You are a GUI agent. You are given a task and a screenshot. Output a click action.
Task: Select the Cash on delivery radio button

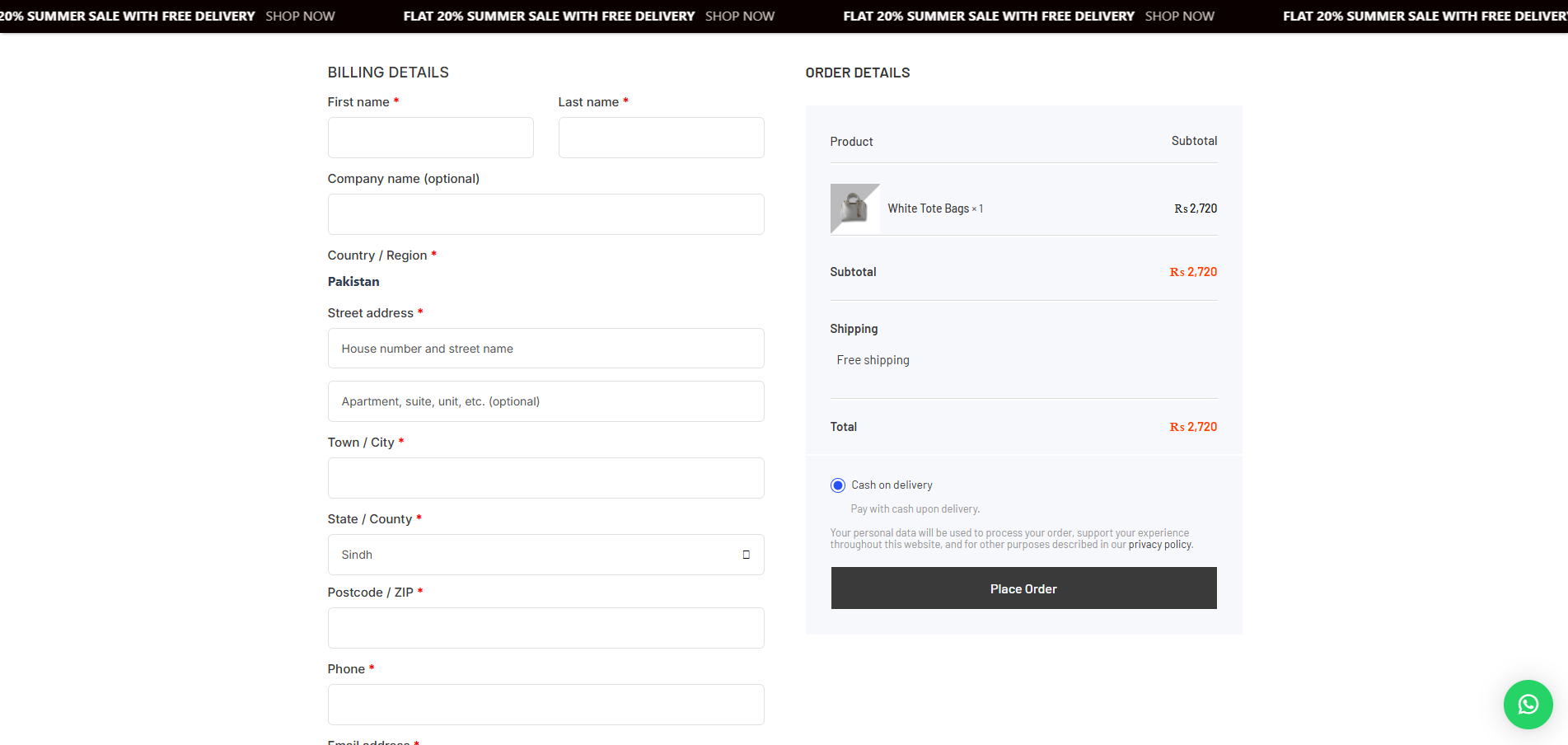pos(838,485)
